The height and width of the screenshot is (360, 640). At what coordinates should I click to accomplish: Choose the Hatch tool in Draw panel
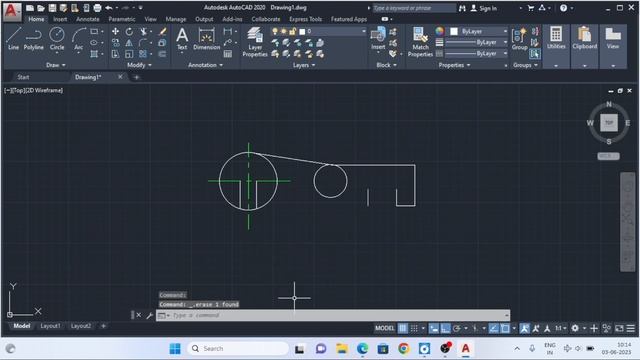[94, 54]
